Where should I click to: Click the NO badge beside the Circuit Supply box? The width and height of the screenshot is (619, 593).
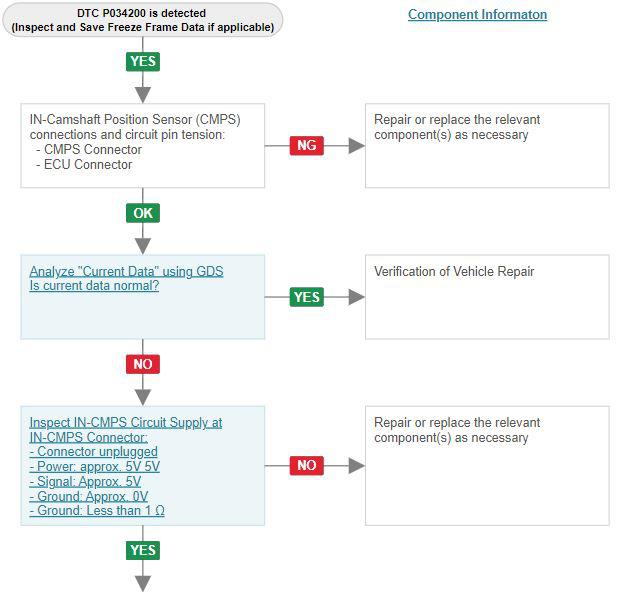(306, 465)
